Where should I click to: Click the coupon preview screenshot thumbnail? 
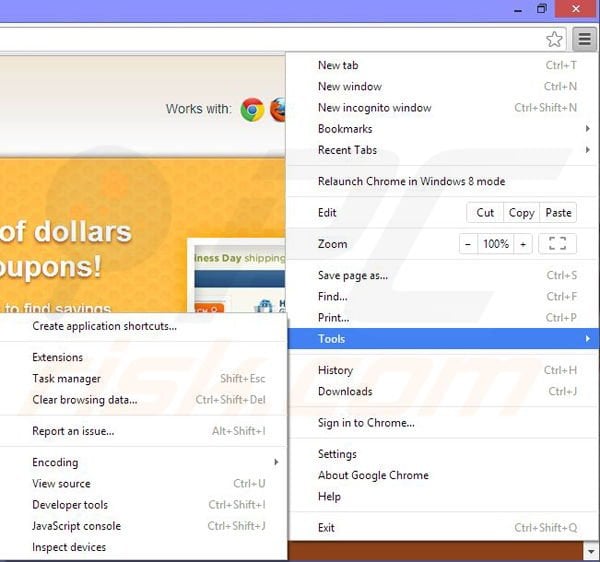[237, 275]
